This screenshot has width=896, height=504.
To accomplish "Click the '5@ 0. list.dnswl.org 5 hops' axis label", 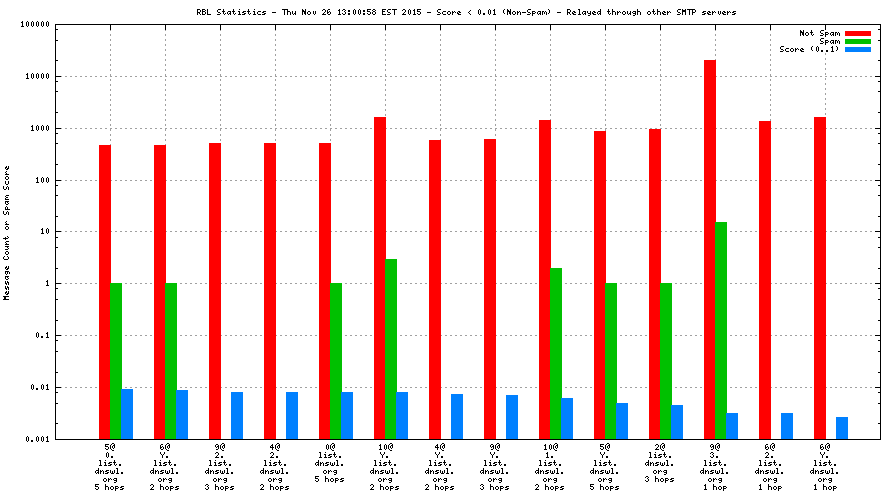I will click(110, 466).
